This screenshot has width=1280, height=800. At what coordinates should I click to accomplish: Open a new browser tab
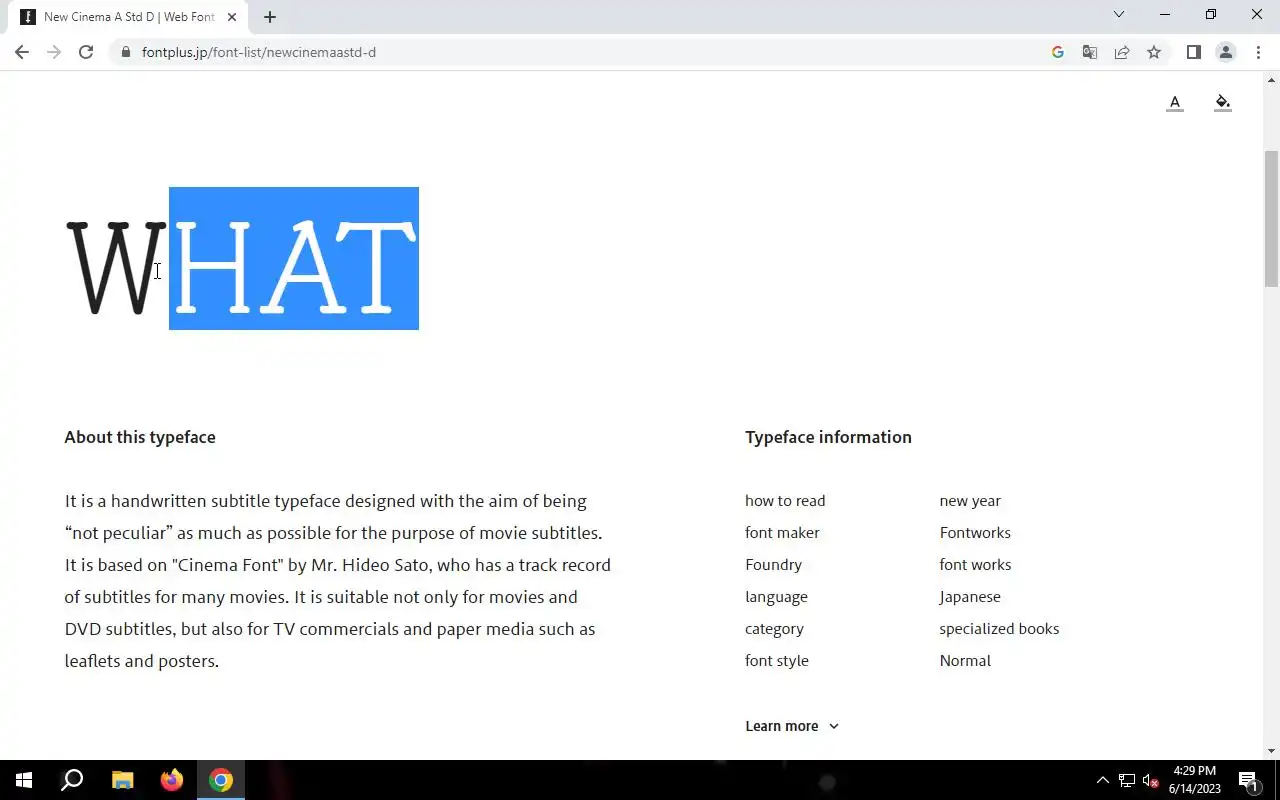270,17
